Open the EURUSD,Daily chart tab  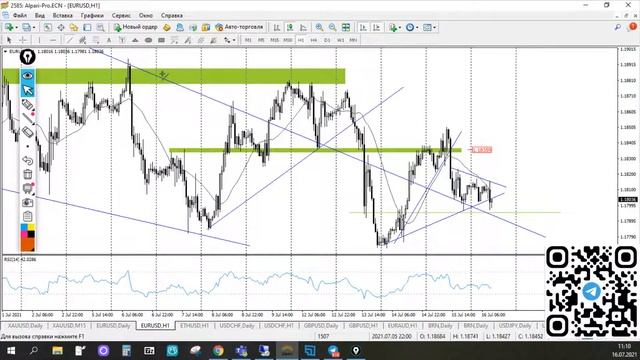click(x=113, y=326)
